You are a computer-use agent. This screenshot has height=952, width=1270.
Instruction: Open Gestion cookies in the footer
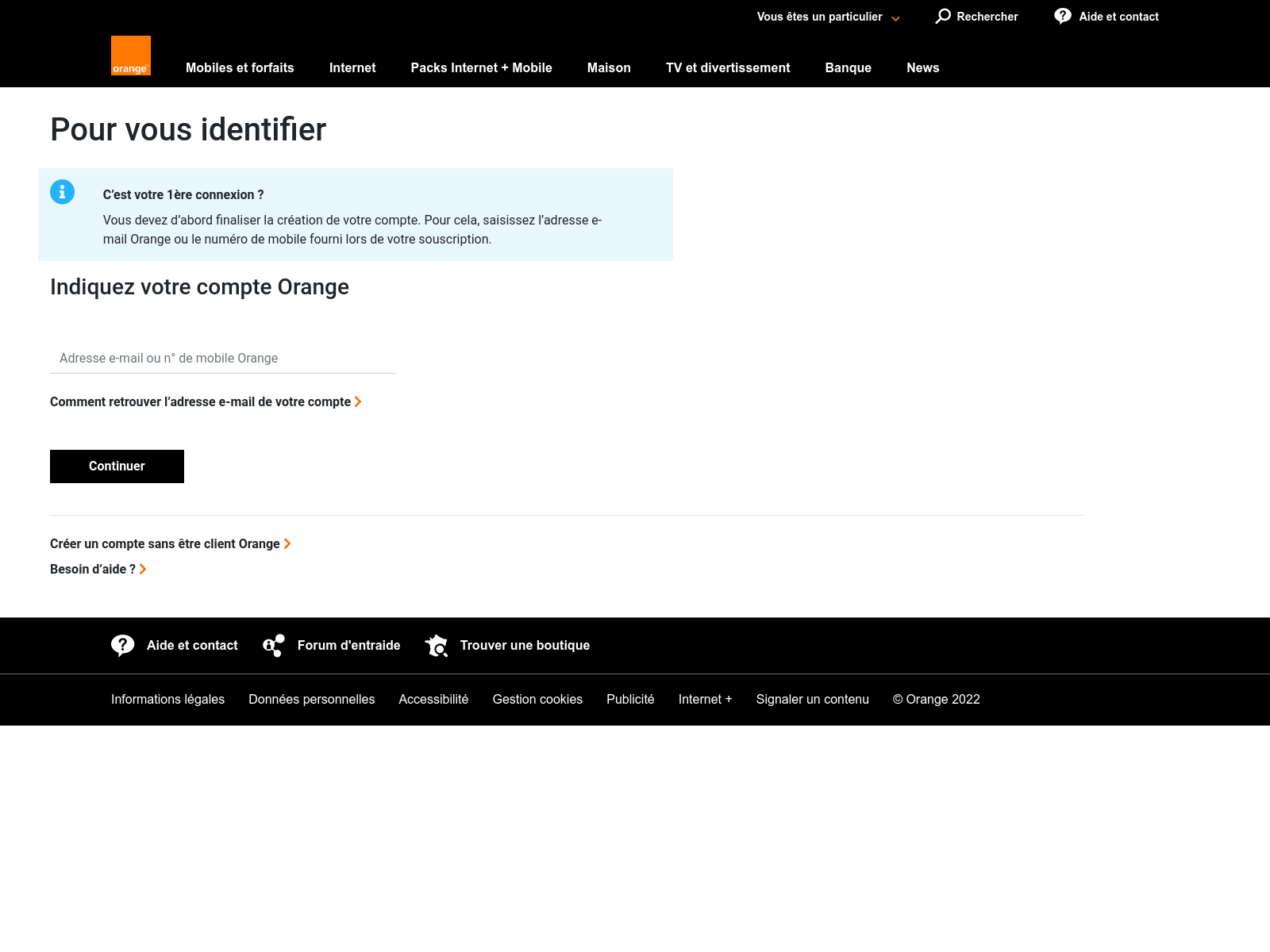(537, 700)
